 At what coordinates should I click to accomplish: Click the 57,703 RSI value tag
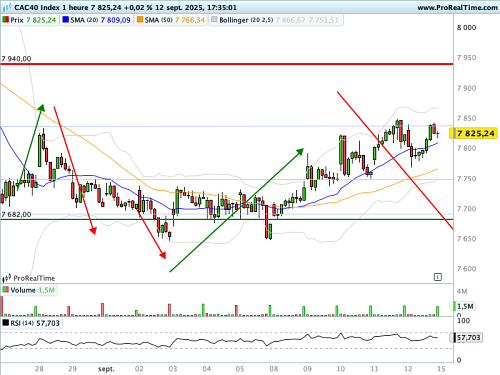466,338
